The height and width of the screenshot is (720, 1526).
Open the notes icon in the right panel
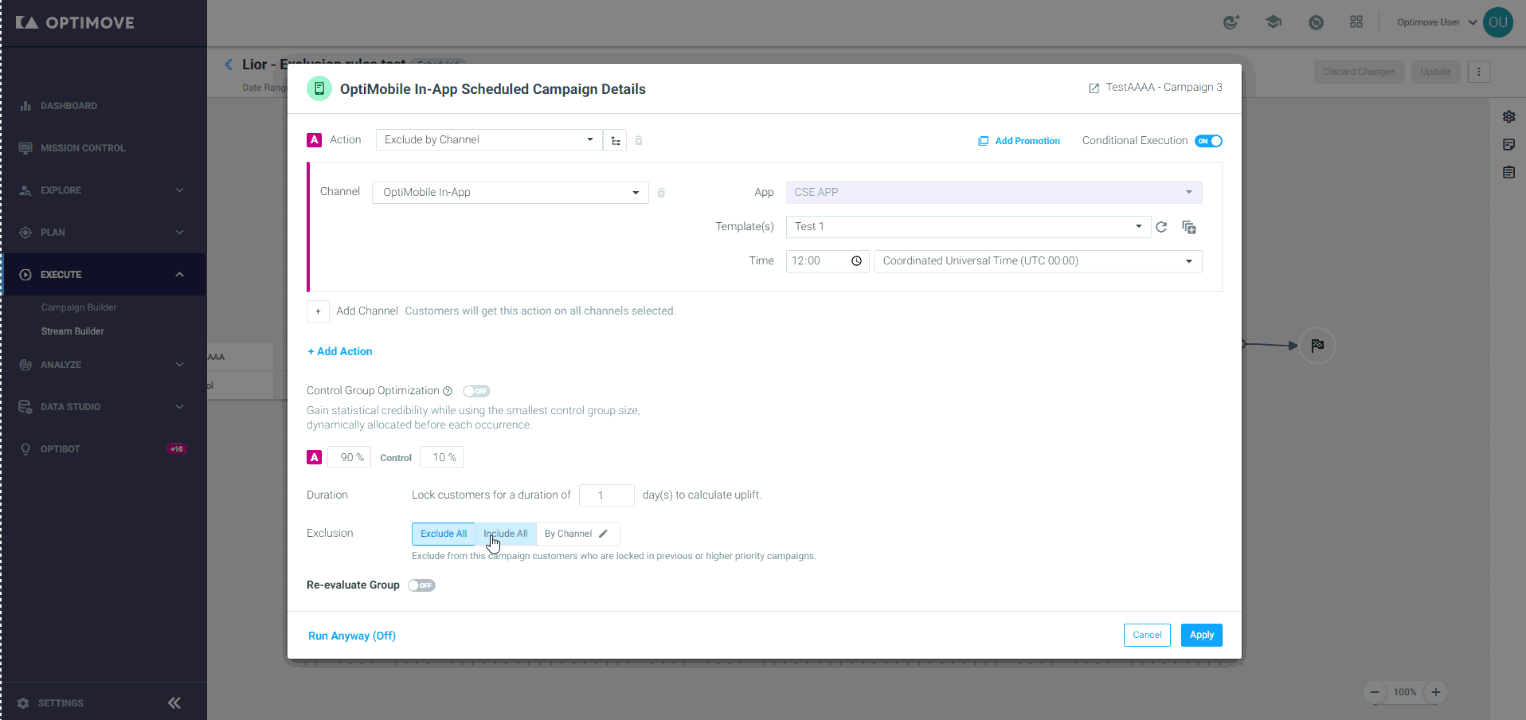click(1509, 145)
